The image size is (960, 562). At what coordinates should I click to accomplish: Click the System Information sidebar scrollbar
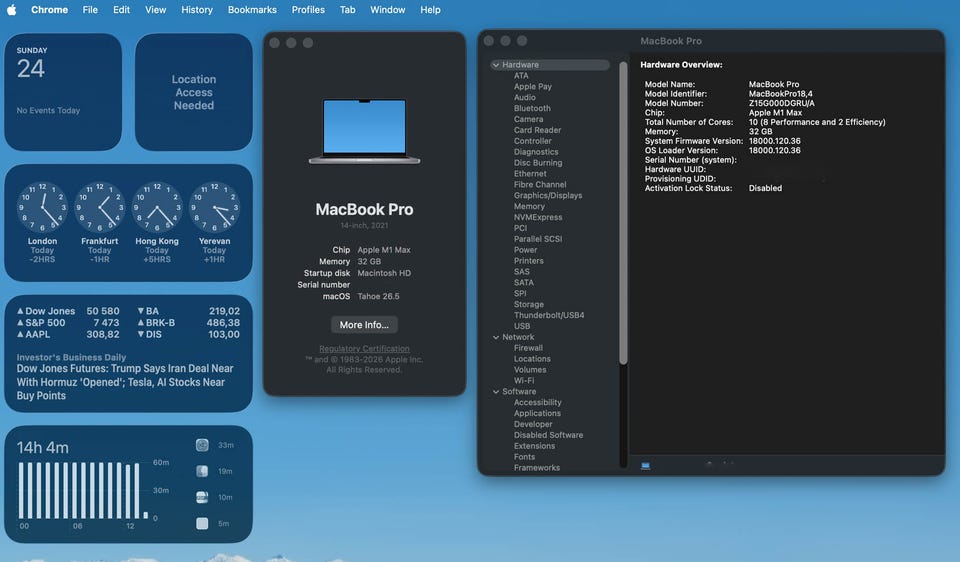(x=623, y=212)
